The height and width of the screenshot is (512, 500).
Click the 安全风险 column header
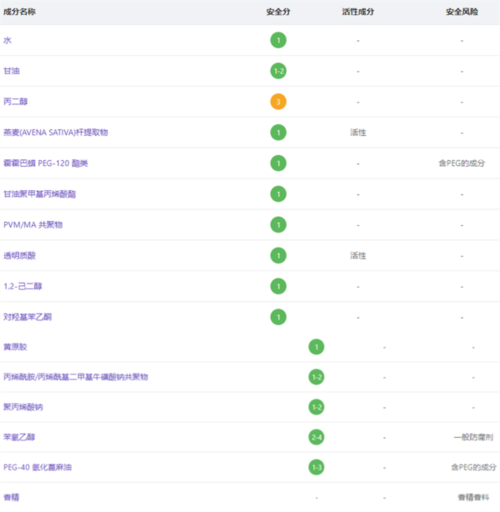pos(462,12)
